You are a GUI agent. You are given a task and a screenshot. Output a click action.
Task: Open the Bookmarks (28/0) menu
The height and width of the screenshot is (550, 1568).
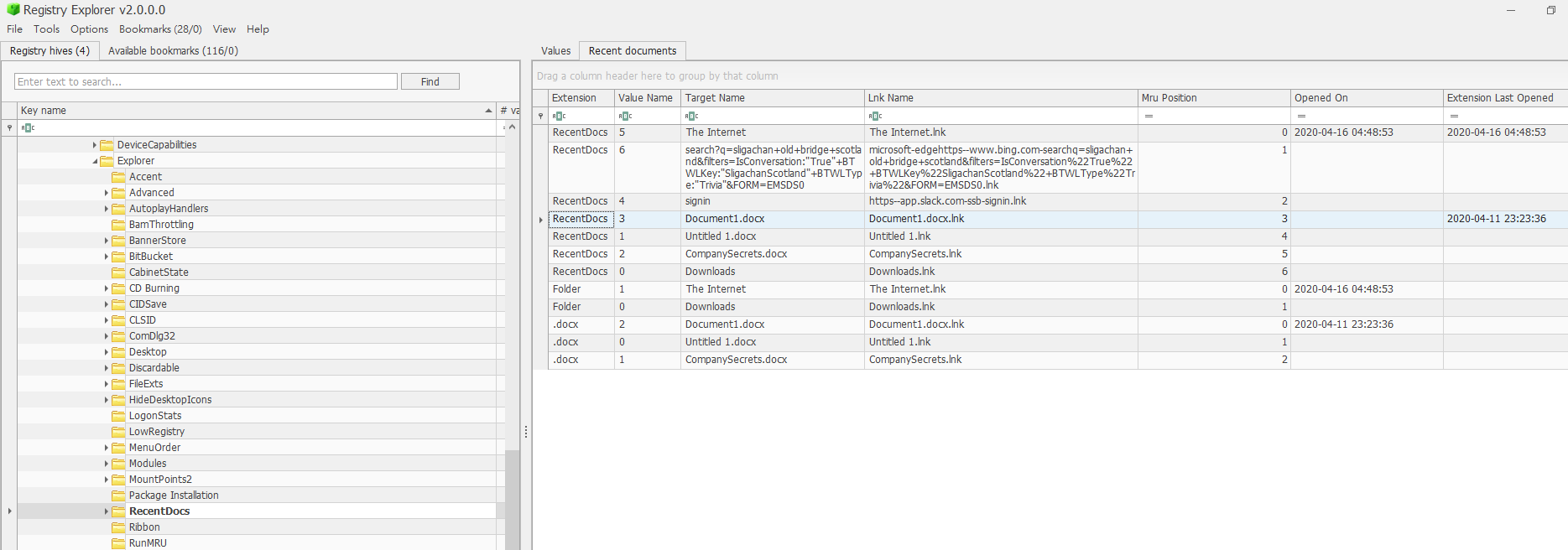point(160,29)
